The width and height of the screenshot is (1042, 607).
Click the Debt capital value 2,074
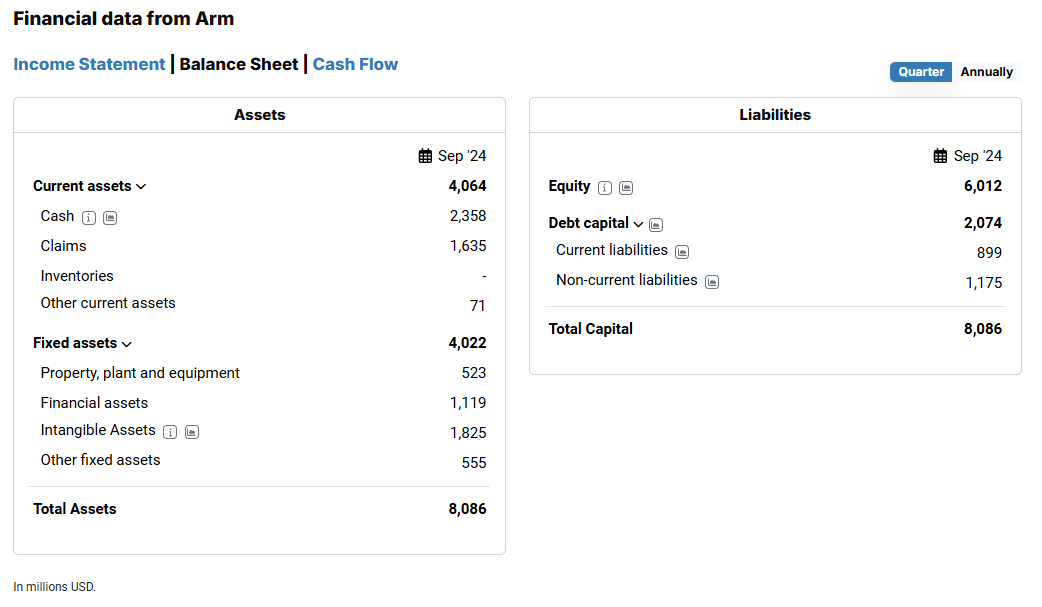click(983, 223)
